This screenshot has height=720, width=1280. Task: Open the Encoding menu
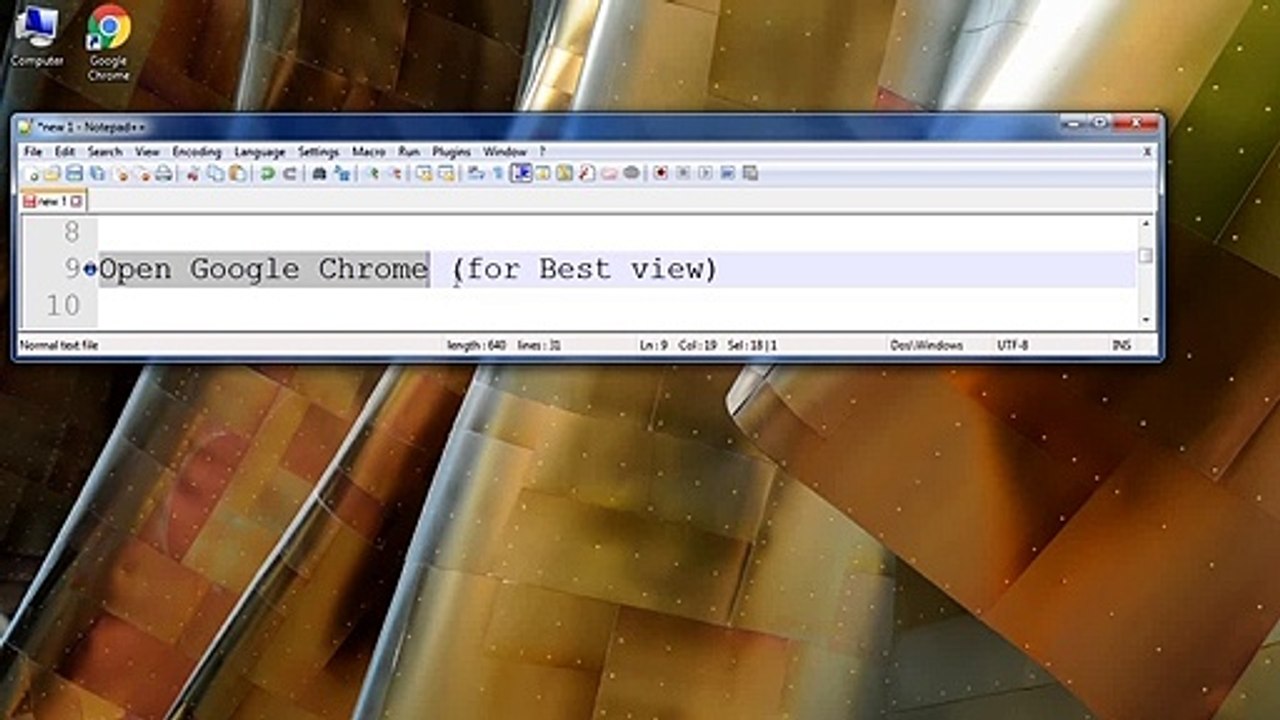[x=196, y=152]
